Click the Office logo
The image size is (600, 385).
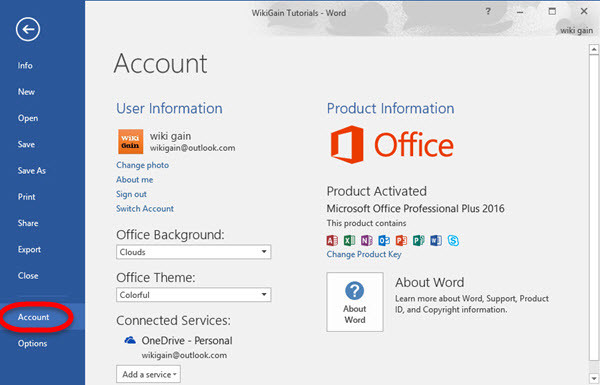point(392,145)
